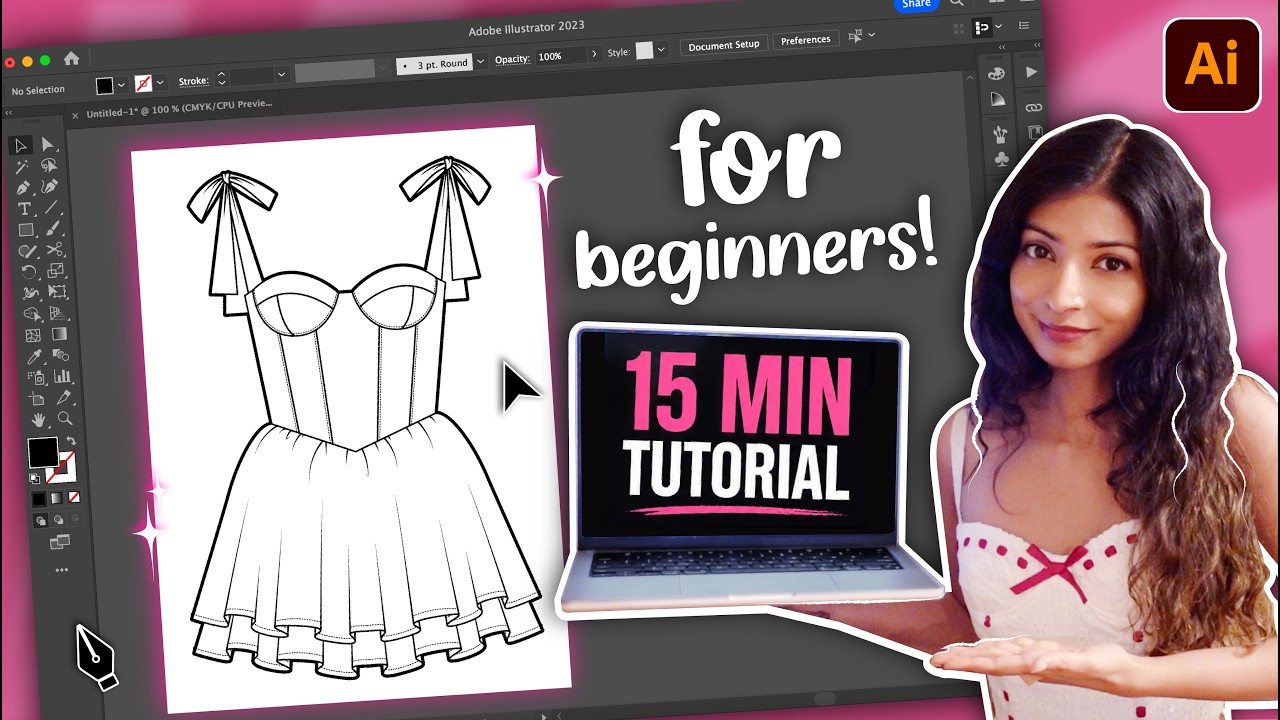Viewport: 1280px width, 720px height.
Task: Open the Actions panel play icon
Action: [1031, 72]
